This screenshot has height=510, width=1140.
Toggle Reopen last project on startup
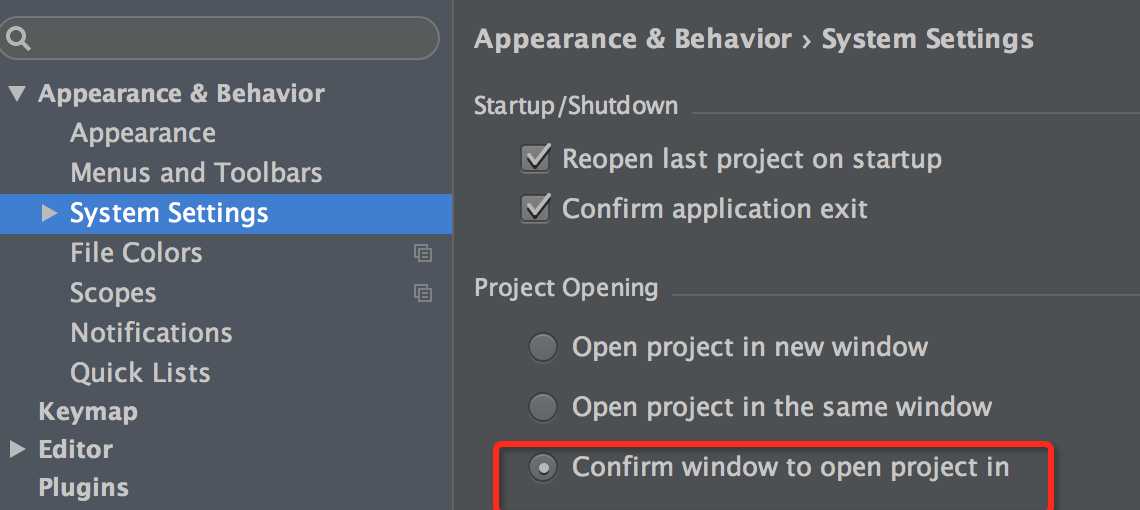point(537,159)
